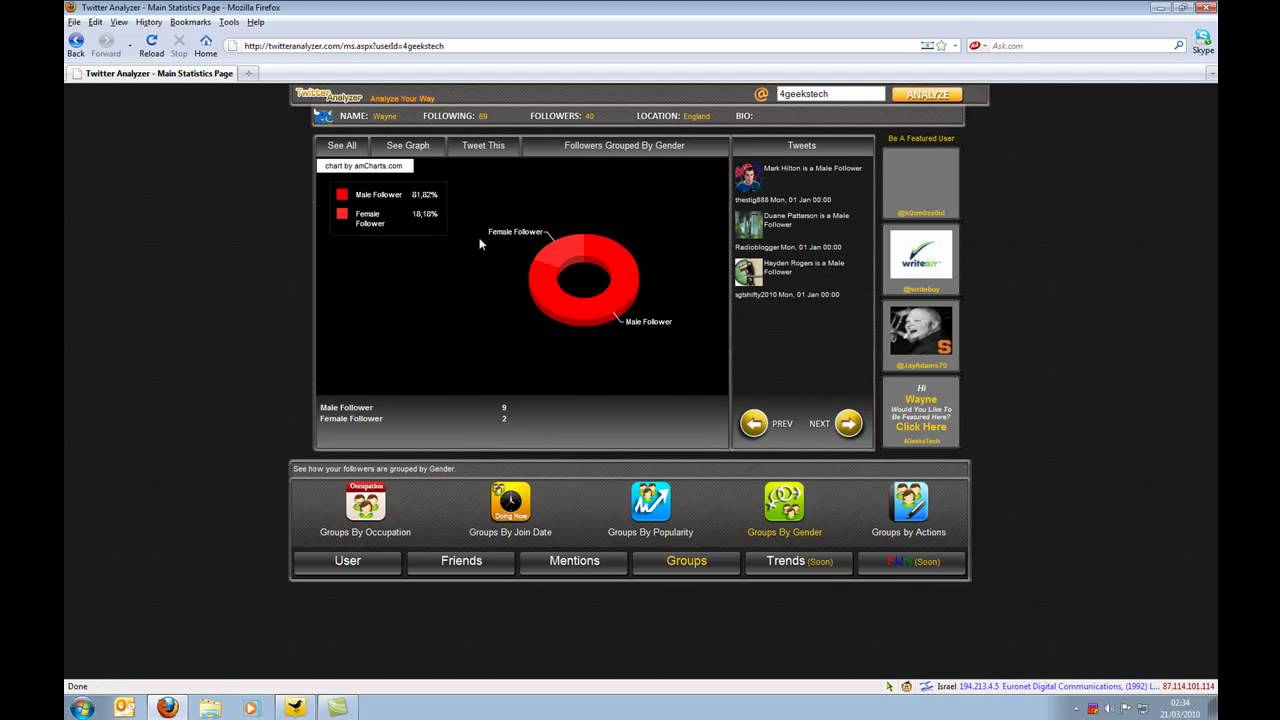Click Duane Patterson's avatar thumbnail
This screenshot has width=1280, height=720.
(748, 225)
